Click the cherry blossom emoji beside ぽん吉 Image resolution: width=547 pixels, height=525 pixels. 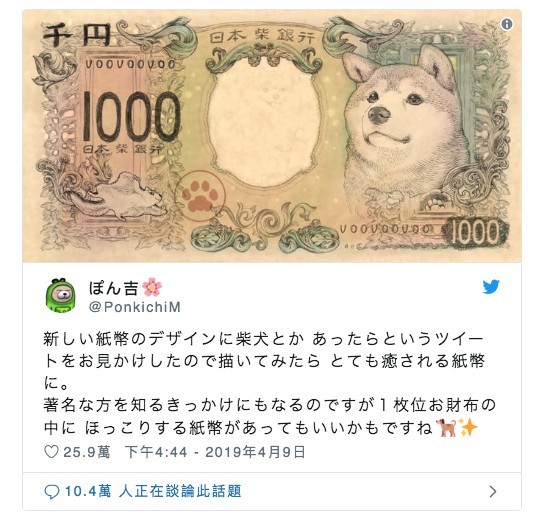tap(152, 287)
